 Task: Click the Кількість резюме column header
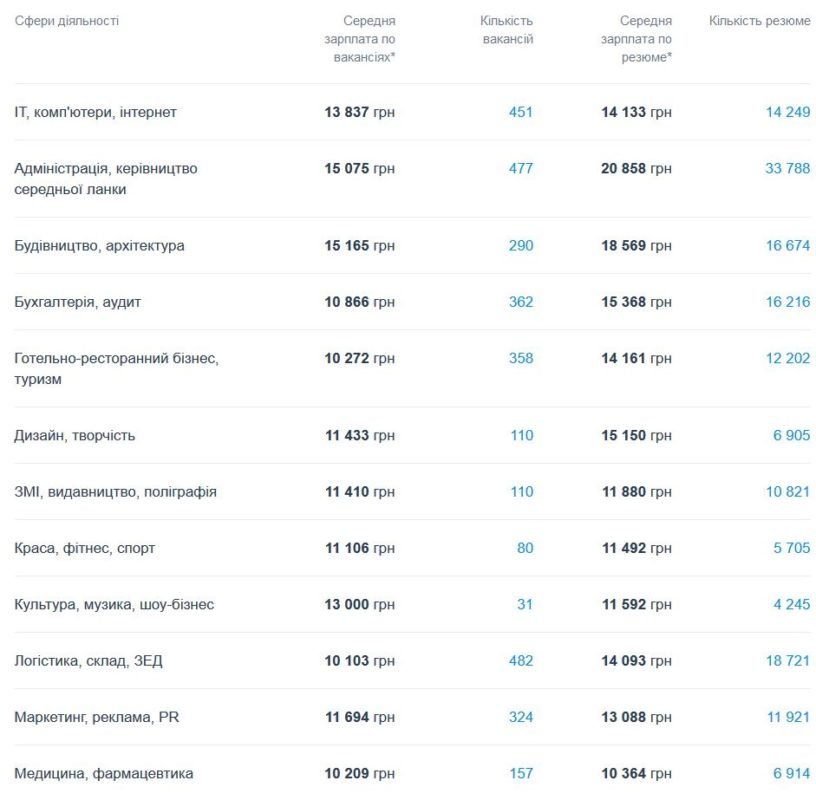(x=759, y=21)
